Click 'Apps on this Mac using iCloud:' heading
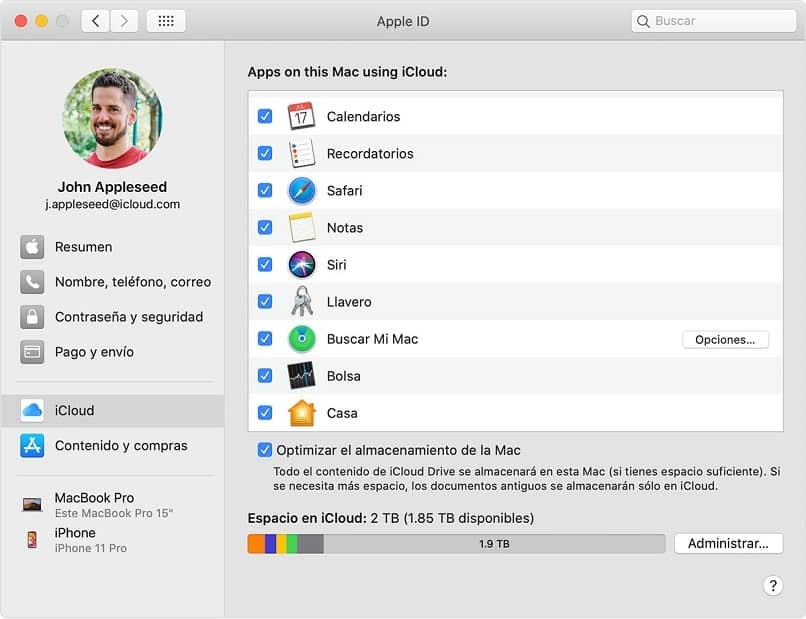This screenshot has width=806, height=619. pyautogui.click(x=347, y=72)
